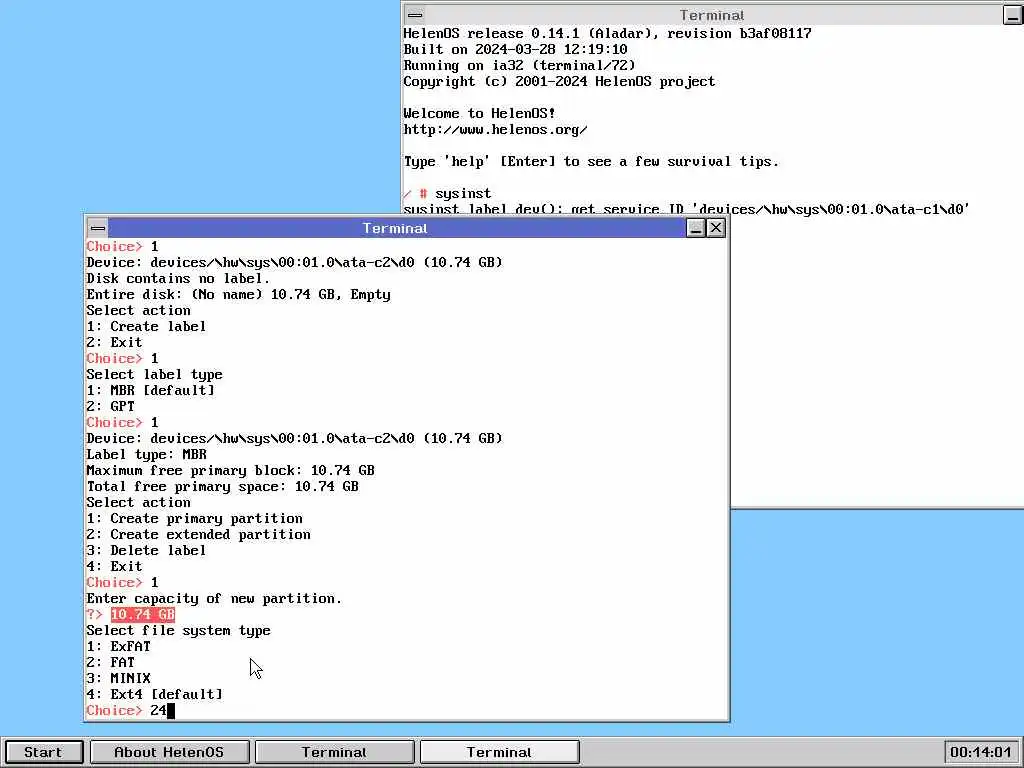The image size is (1024, 768).
Task: Click highlighted '10.74 GB' capacity input
Action: 142,615
